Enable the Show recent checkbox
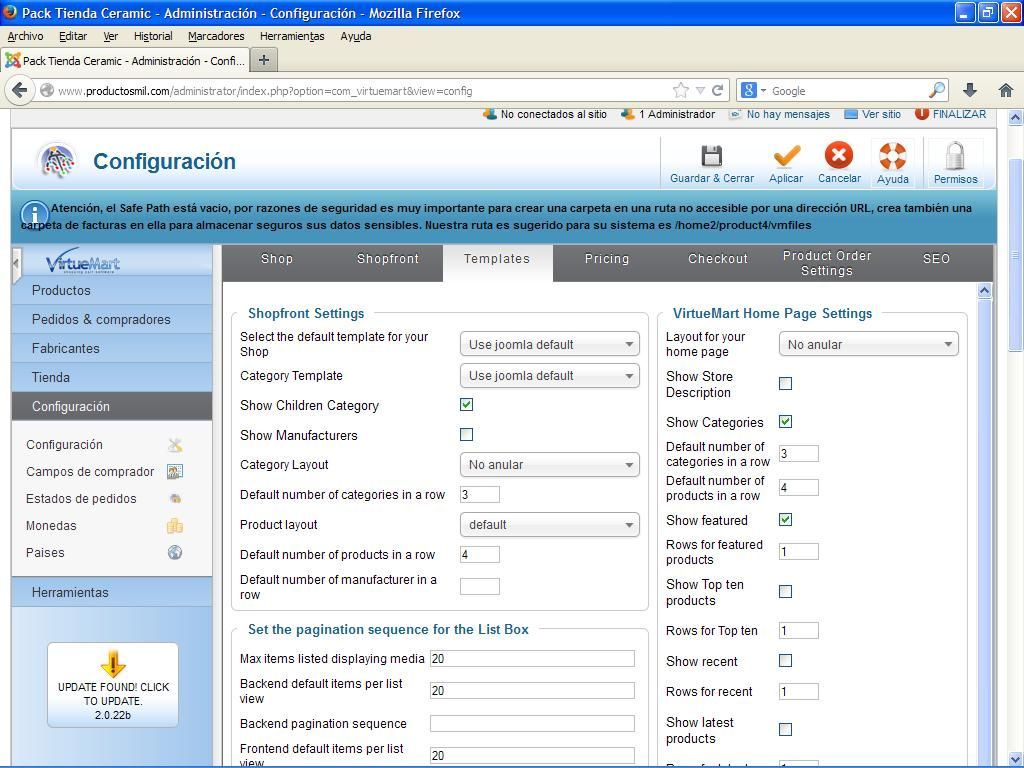Image resolution: width=1024 pixels, height=768 pixels. (786, 661)
